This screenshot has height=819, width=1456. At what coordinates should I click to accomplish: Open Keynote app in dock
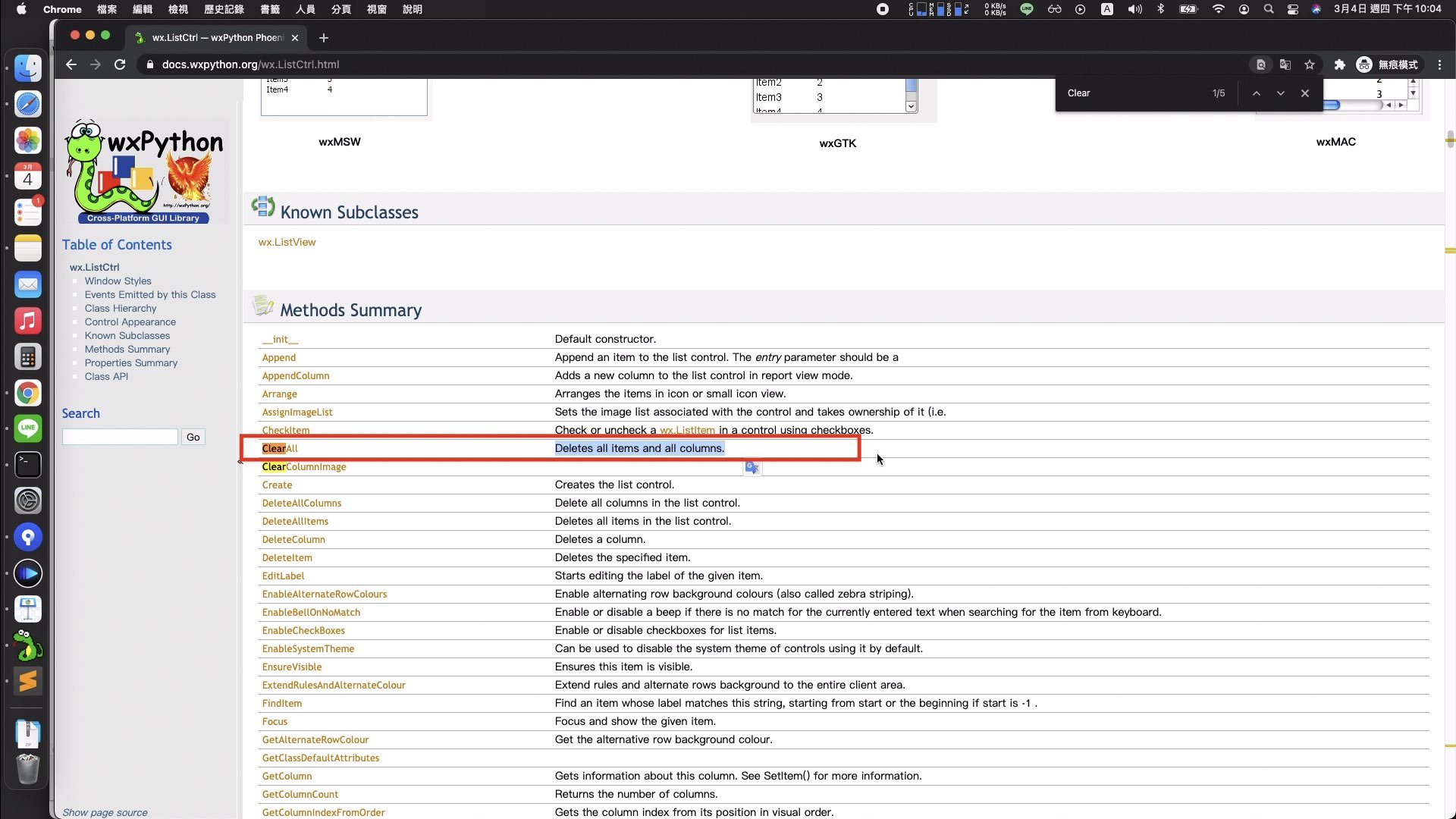tap(28, 609)
